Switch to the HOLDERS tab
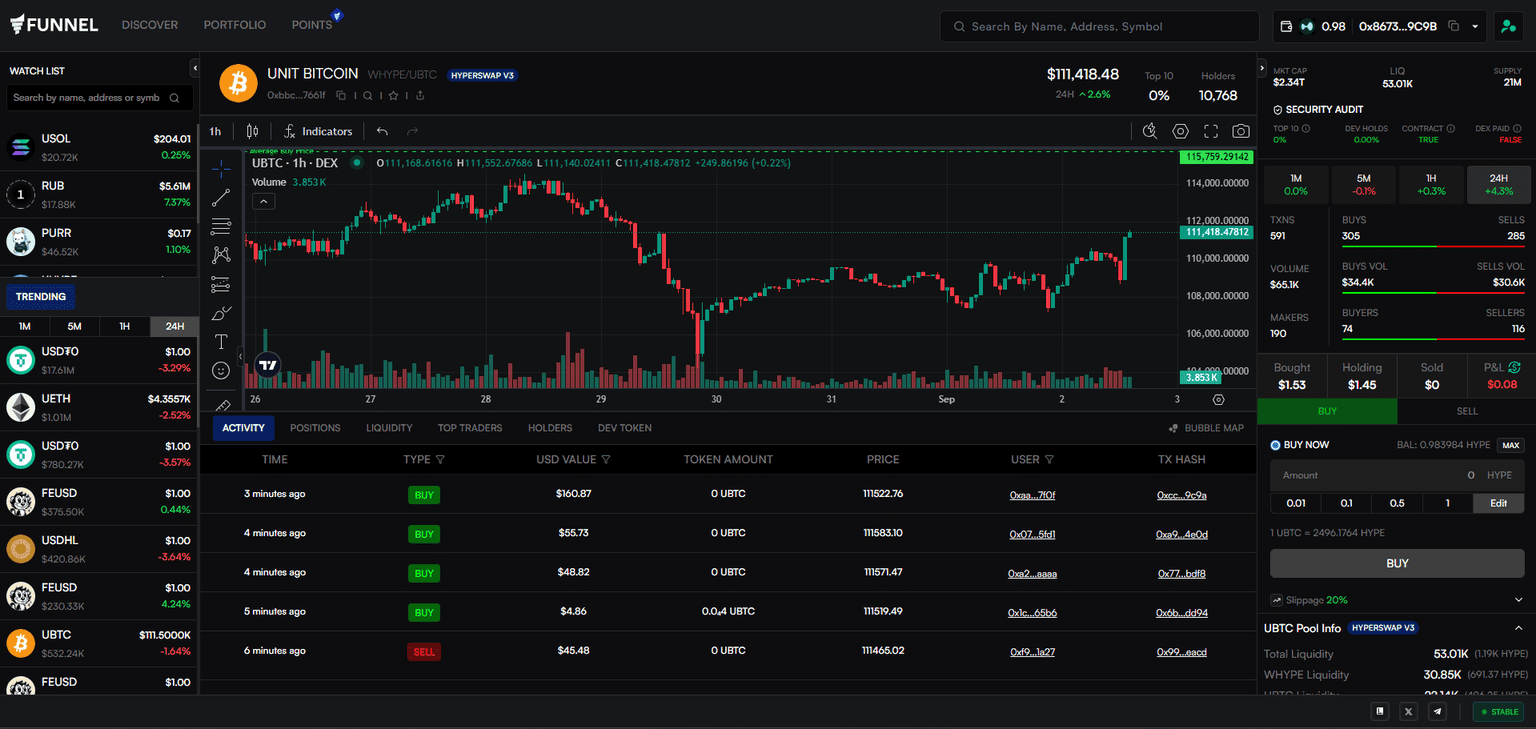1536x729 pixels. tap(550, 428)
